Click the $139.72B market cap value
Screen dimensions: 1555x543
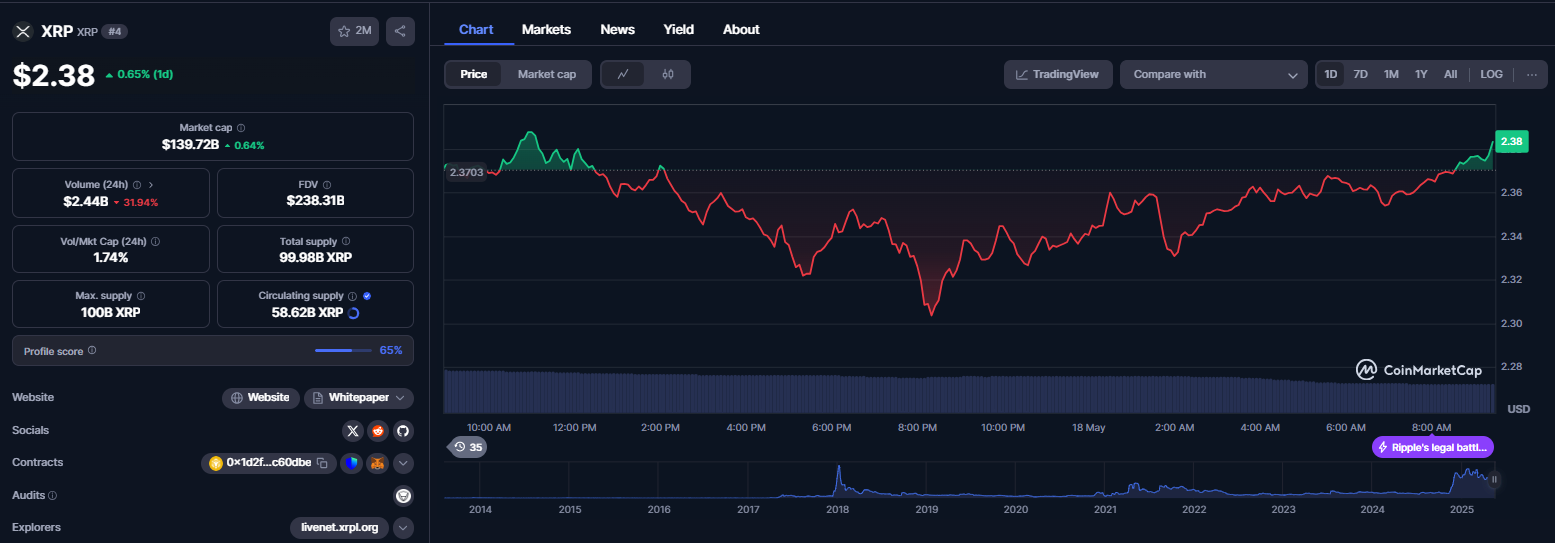point(190,145)
